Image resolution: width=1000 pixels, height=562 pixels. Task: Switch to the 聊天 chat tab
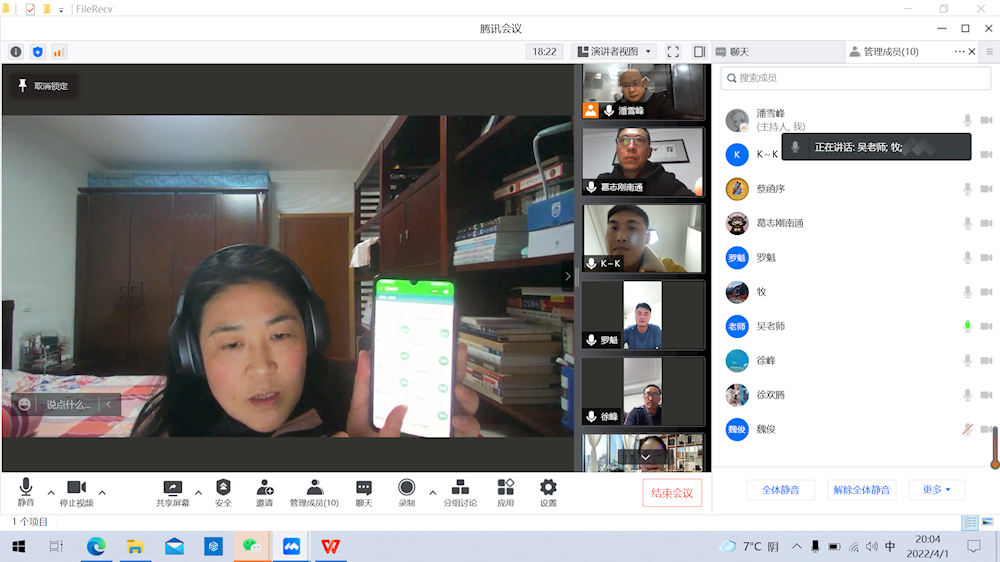[732, 52]
